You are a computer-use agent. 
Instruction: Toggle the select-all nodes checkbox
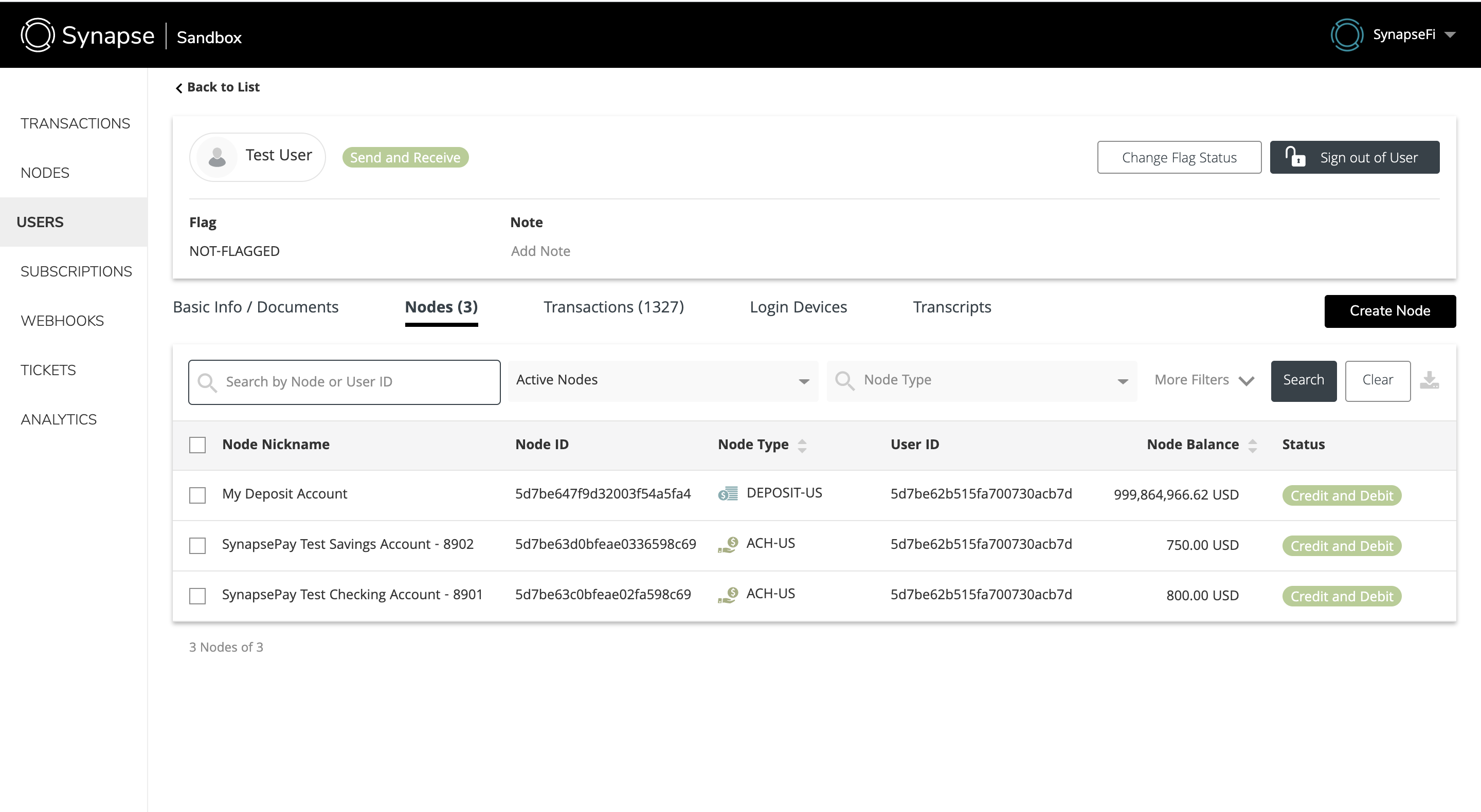(197, 445)
